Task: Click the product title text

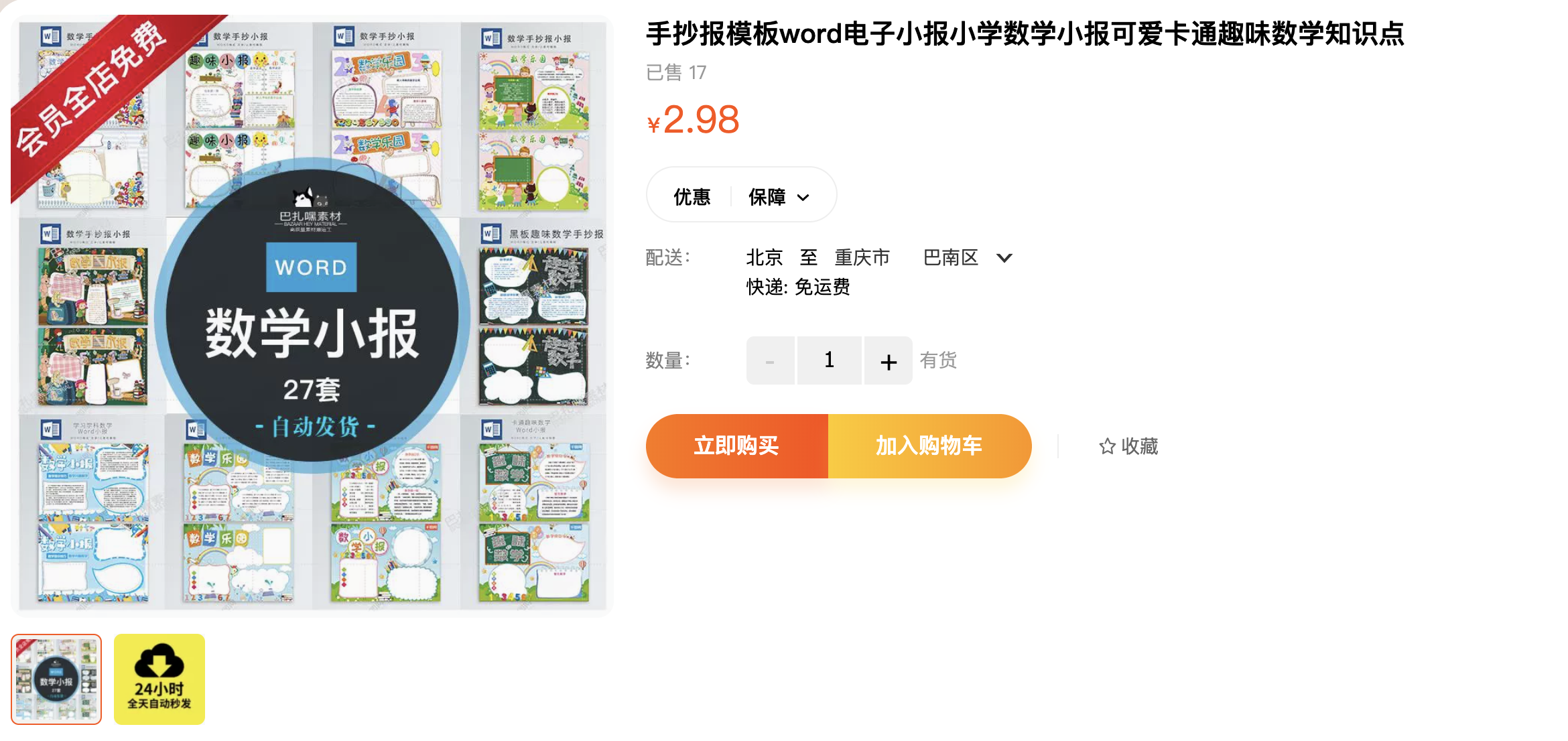Action: (1025, 33)
